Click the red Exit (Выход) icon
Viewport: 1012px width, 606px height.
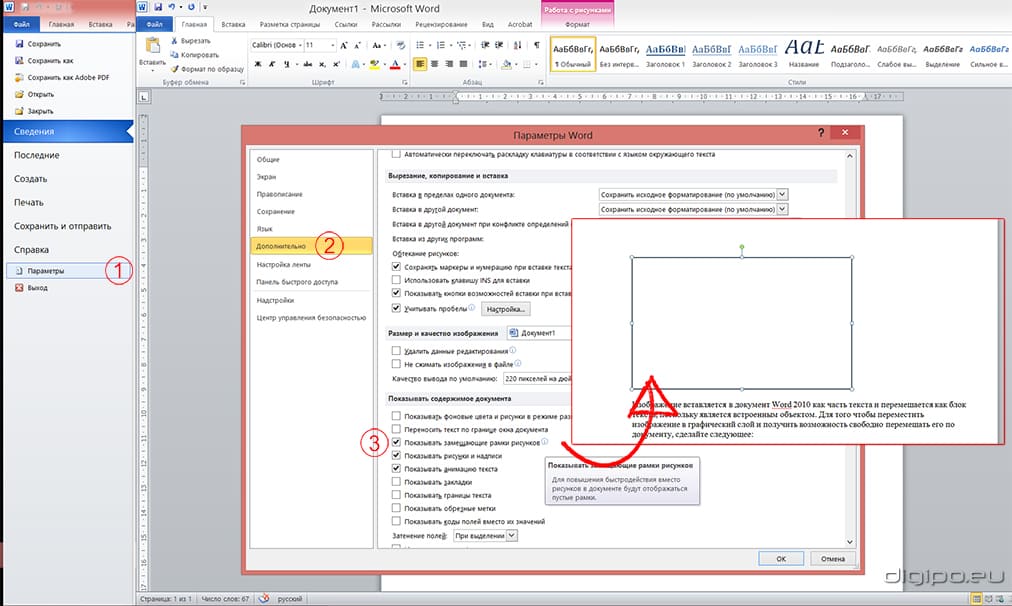point(19,288)
